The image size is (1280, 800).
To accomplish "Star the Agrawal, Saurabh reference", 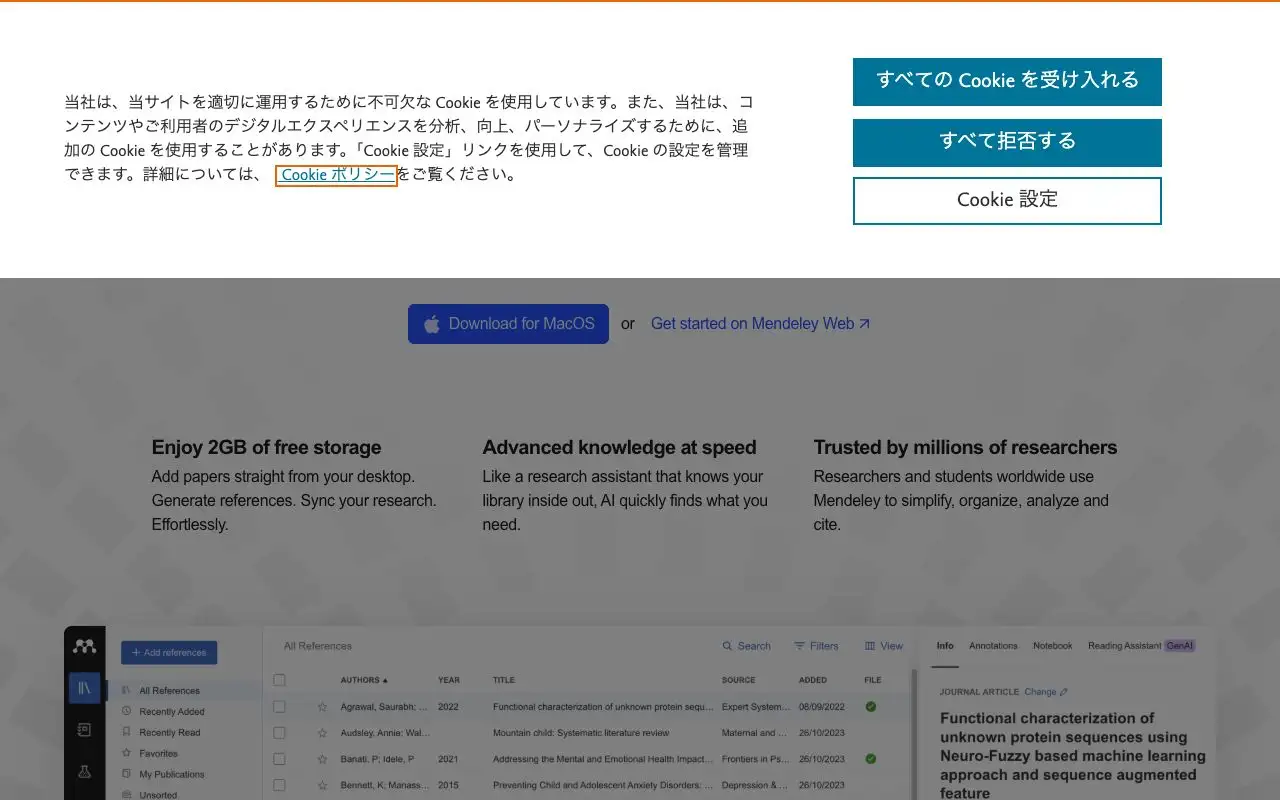I will point(322,707).
